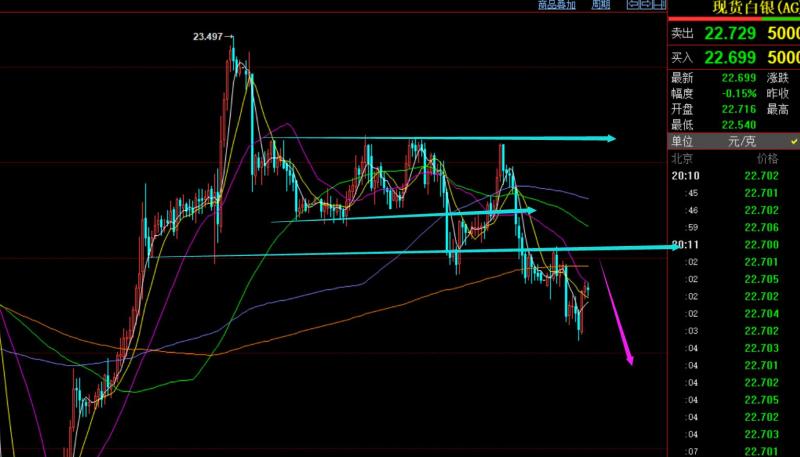Screen dimensions: 800x457
Task: Click the 最新 latest price value 22.699
Action: point(740,78)
